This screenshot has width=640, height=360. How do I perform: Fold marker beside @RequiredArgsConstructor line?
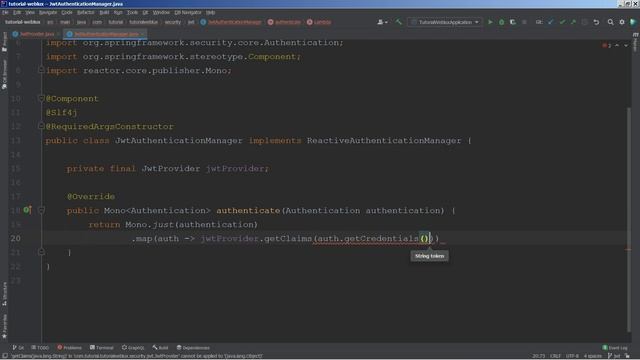pos(41,126)
